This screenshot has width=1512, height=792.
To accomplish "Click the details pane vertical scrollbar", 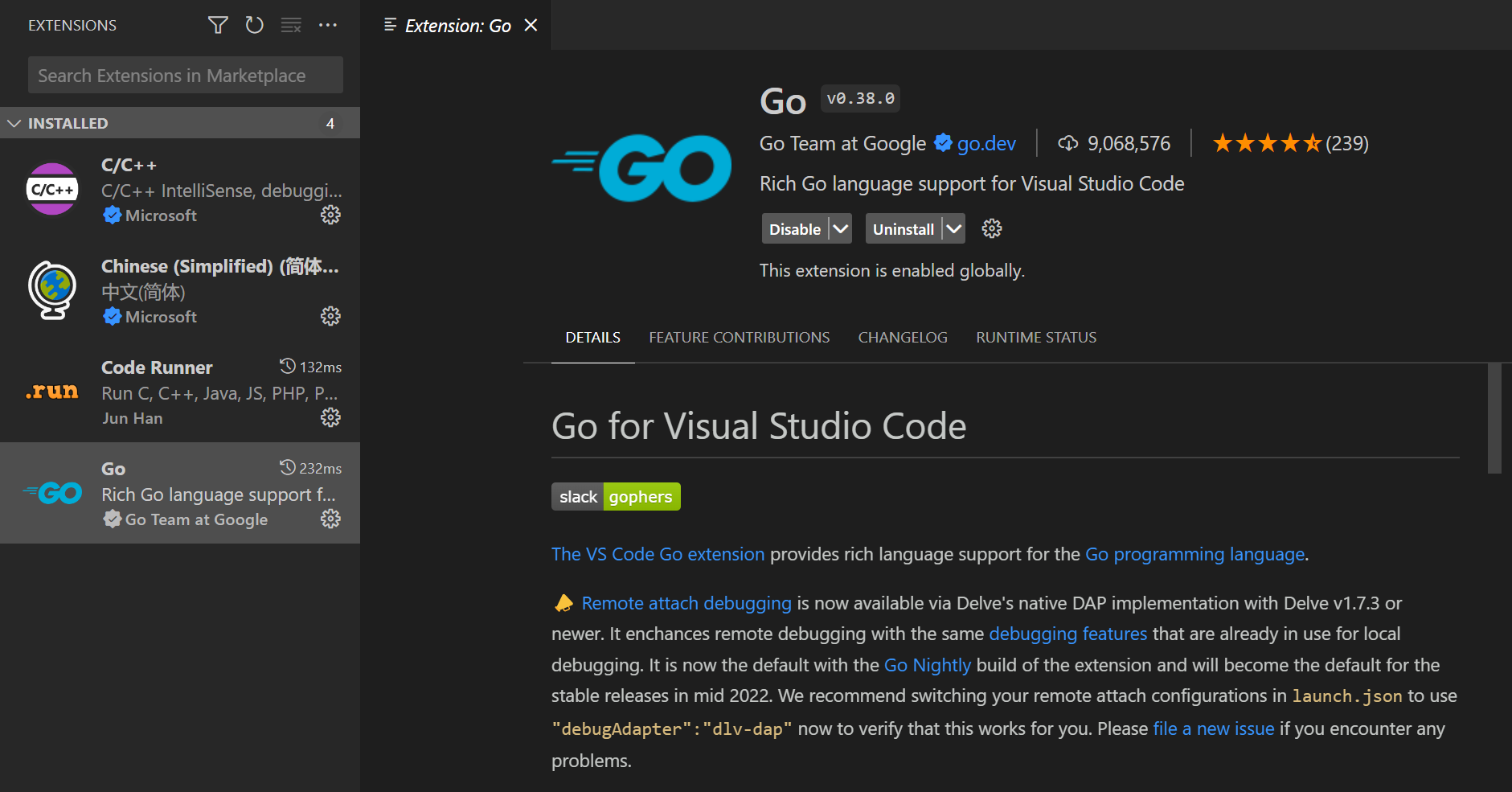I will tap(1495, 418).
